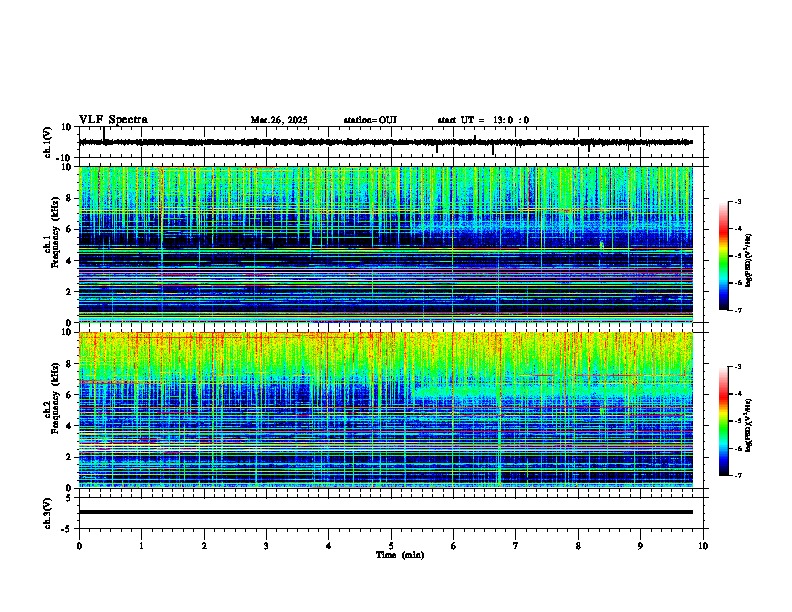Click the "station=OUJ" label

point(370,120)
